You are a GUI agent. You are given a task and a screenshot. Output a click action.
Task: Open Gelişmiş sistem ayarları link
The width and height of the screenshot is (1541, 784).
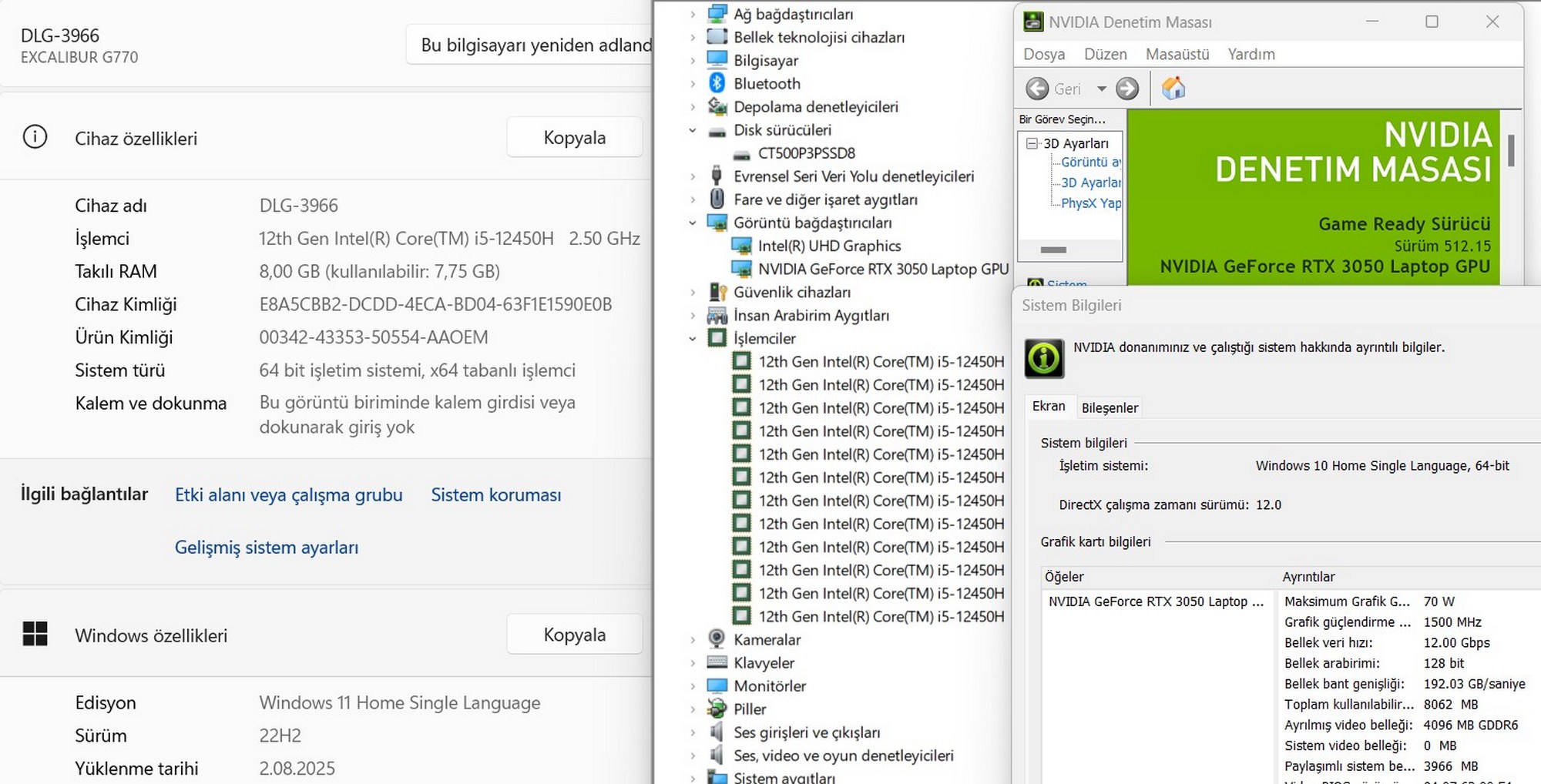[266, 548]
